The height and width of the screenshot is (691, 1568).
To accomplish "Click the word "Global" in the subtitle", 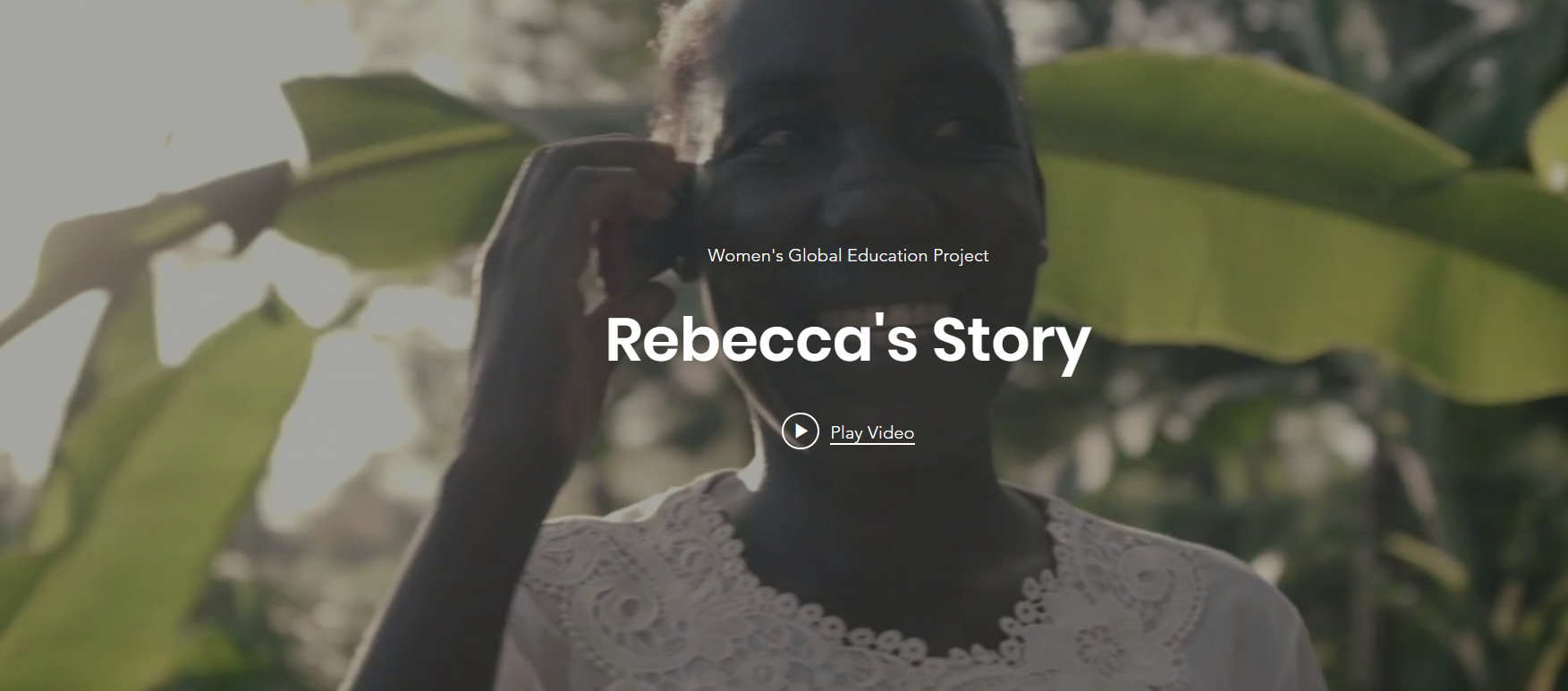I will tap(815, 255).
